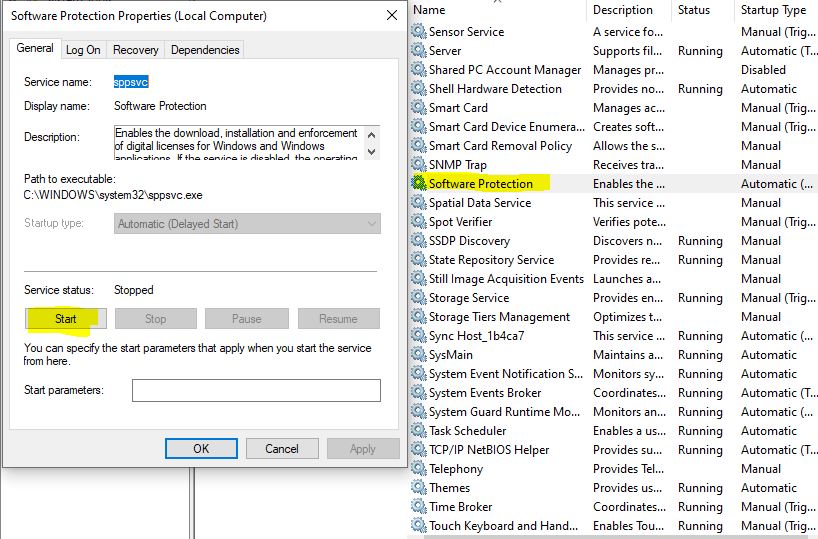Image resolution: width=818 pixels, height=539 pixels.
Task: Select the Software Protection service row
Action: click(x=614, y=184)
